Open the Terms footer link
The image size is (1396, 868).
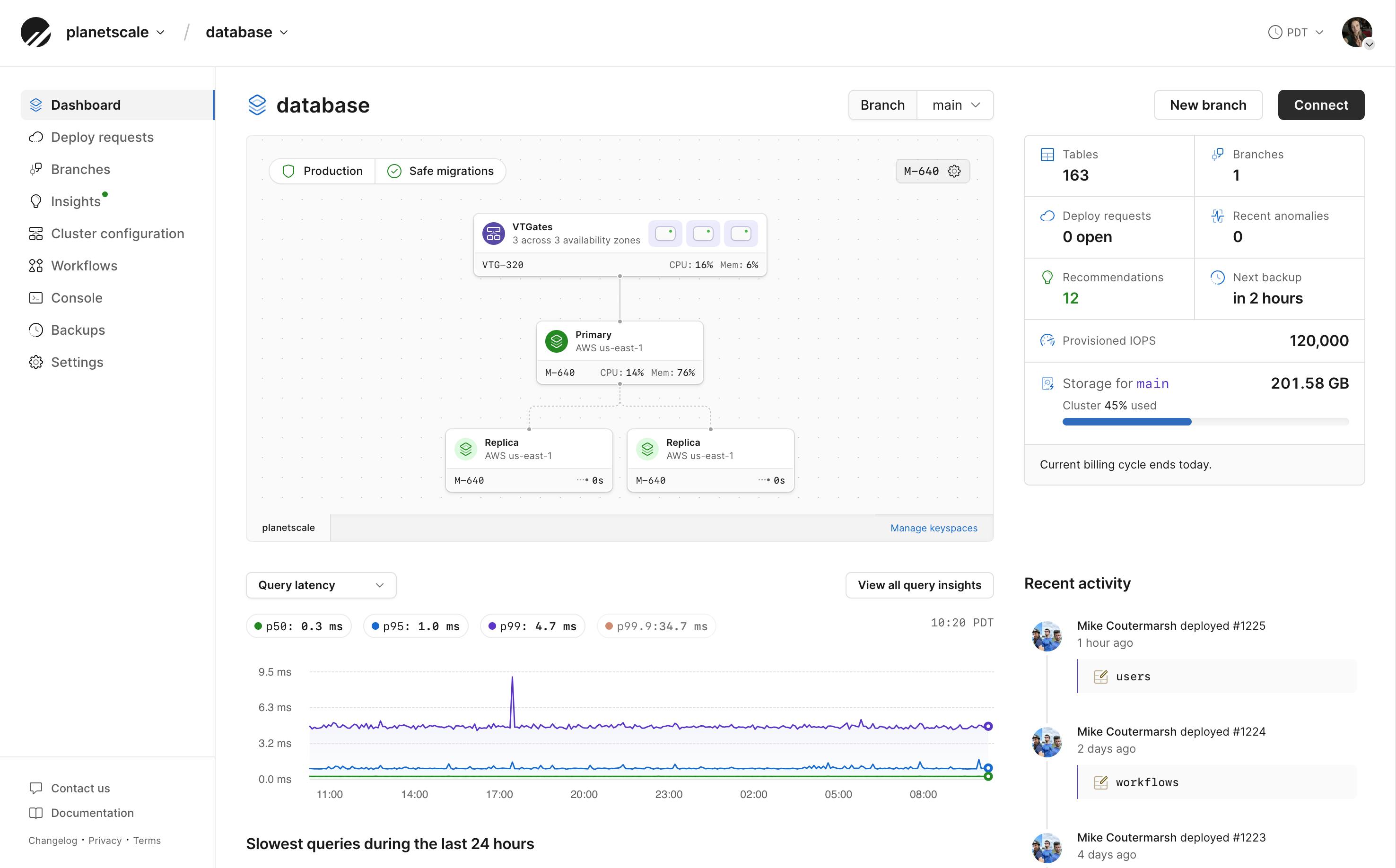point(147,841)
